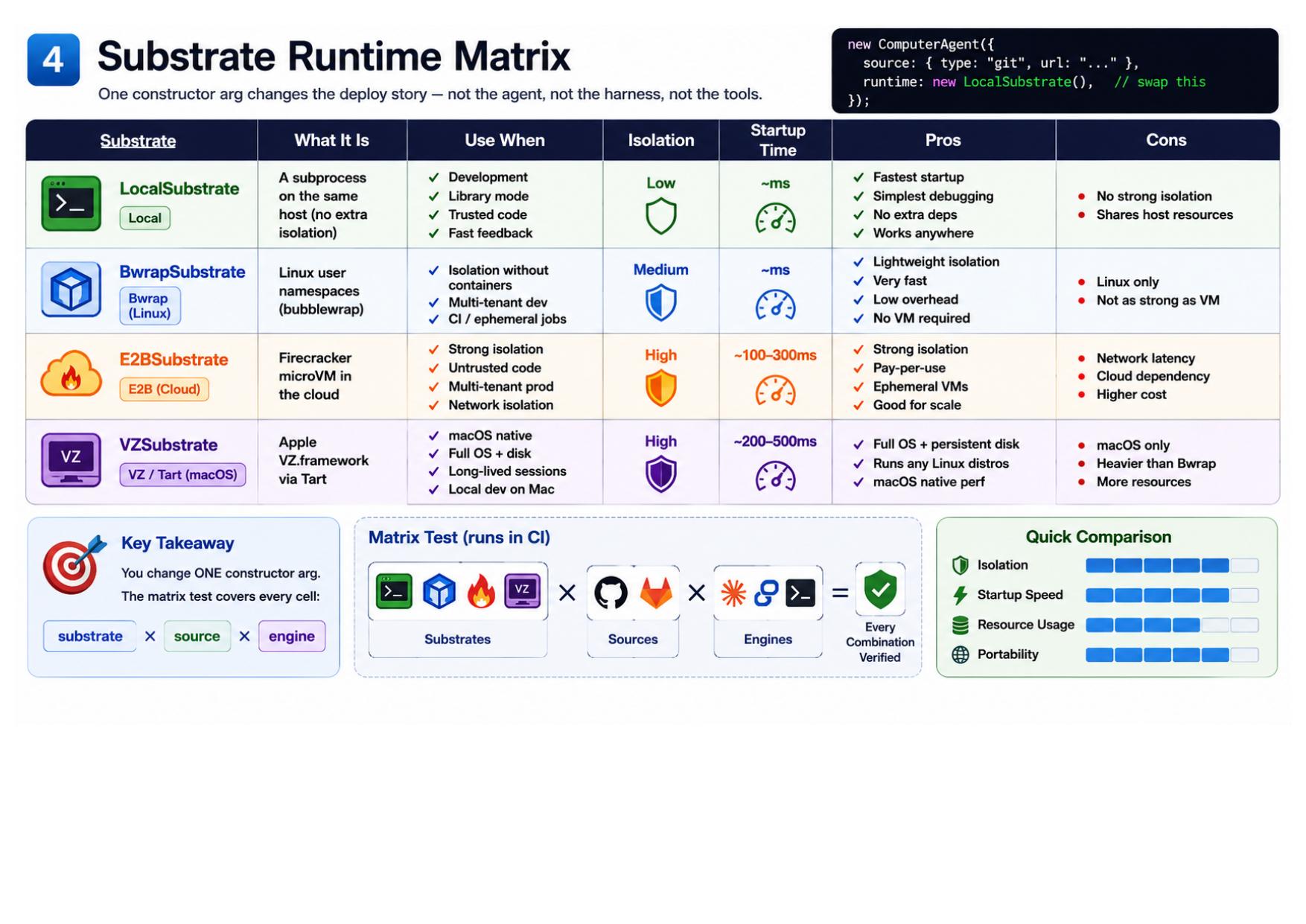Click the E2BSubstrate startup time gauge icon
The width and height of the screenshot is (1306, 924).
click(775, 391)
